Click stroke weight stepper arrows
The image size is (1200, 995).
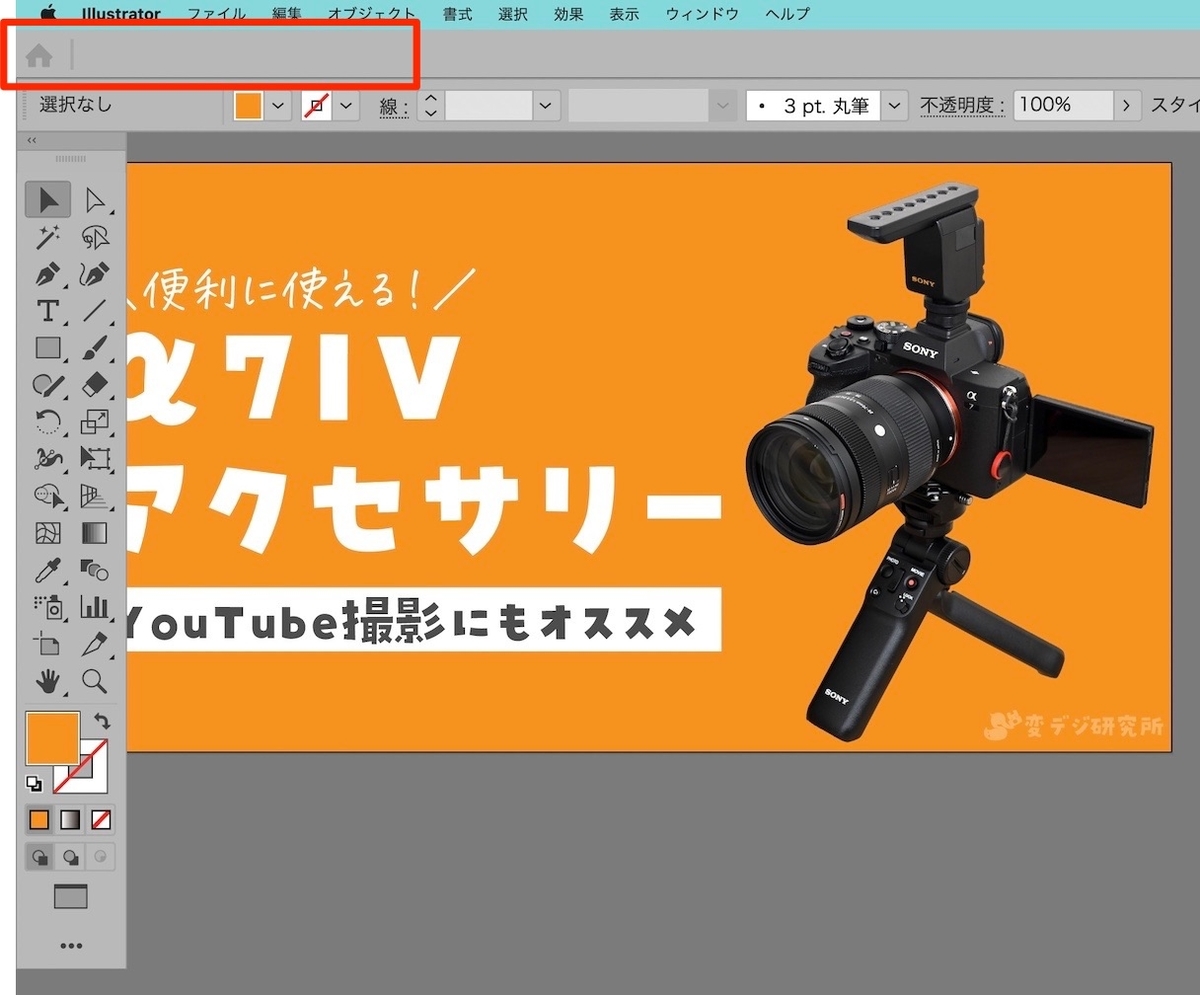(x=430, y=105)
